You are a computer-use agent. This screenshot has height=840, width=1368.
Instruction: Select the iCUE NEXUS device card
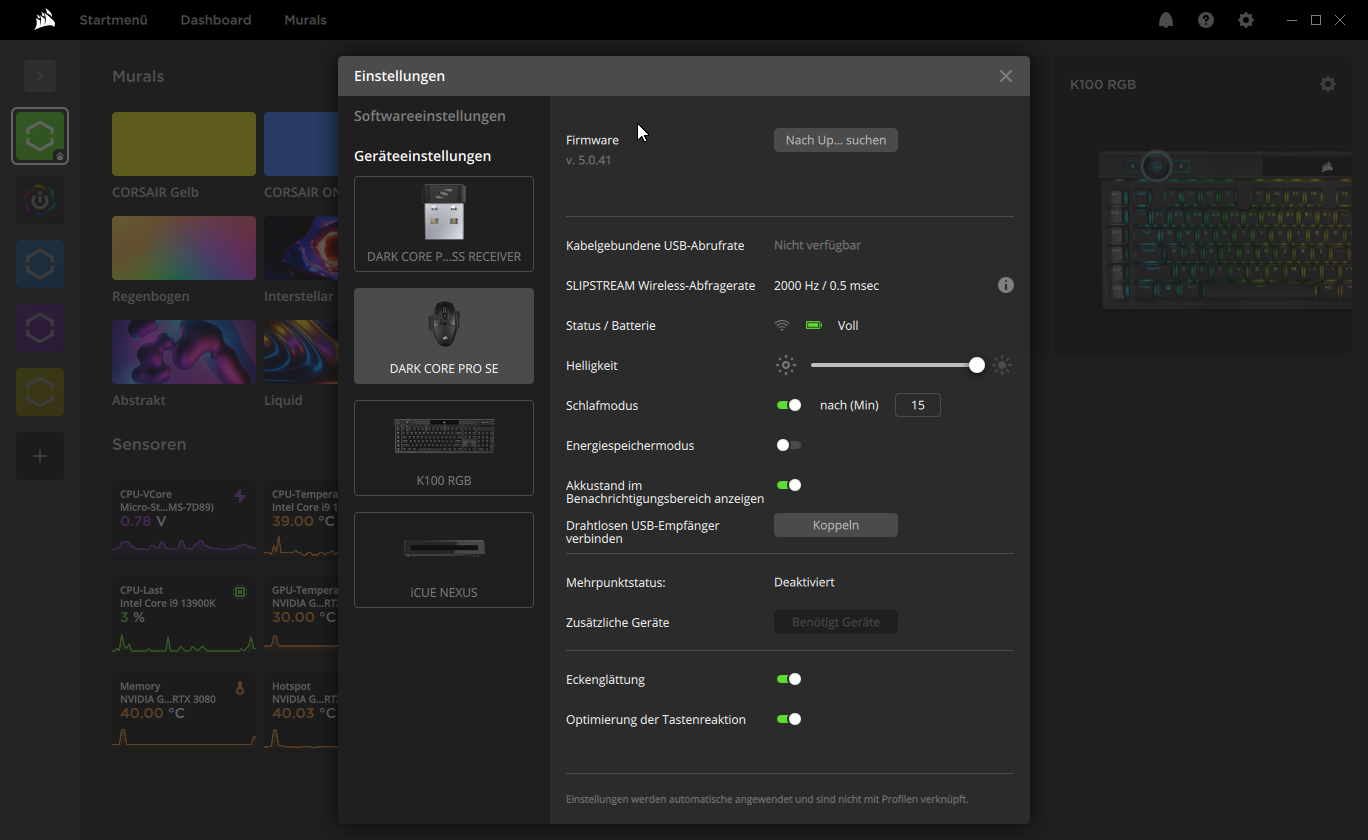444,560
